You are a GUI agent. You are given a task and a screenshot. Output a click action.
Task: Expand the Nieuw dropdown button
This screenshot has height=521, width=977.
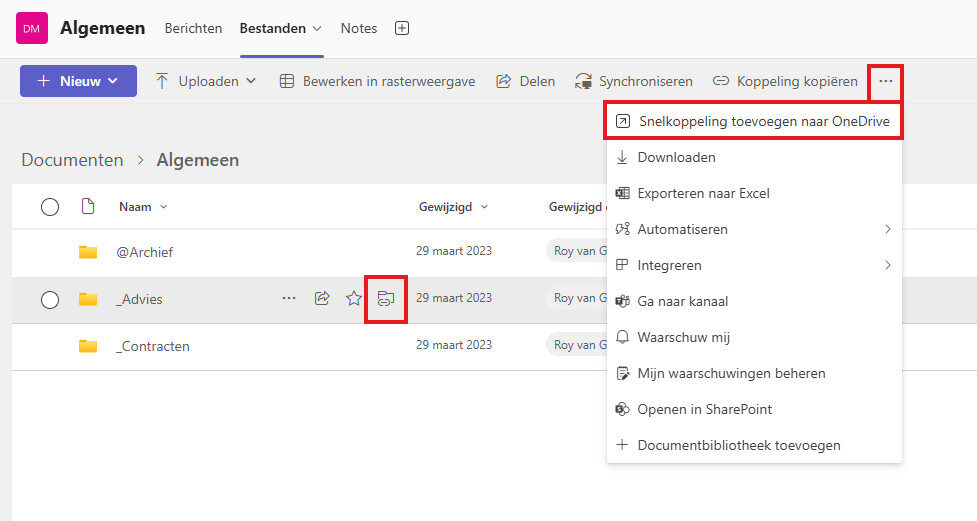(x=78, y=81)
